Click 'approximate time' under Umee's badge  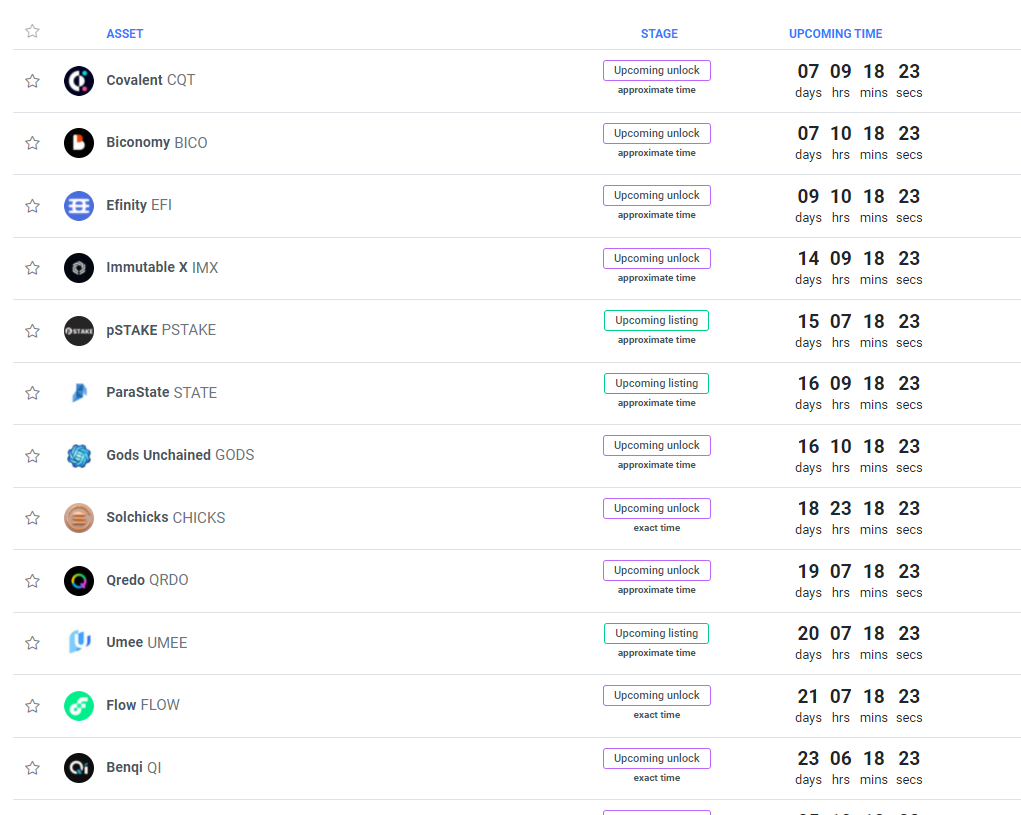point(656,653)
